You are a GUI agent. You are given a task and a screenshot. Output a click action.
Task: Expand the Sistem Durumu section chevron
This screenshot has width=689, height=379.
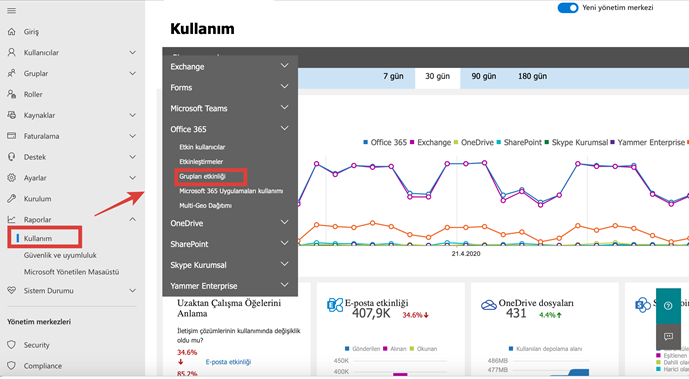(132, 290)
